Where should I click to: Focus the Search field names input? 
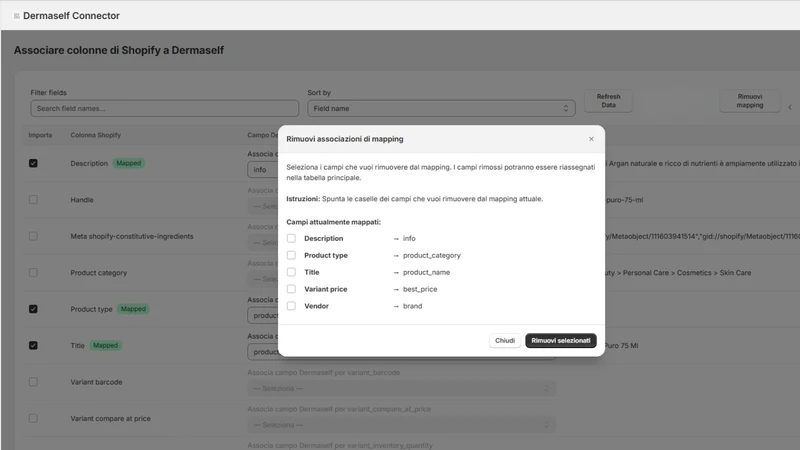tap(164, 108)
